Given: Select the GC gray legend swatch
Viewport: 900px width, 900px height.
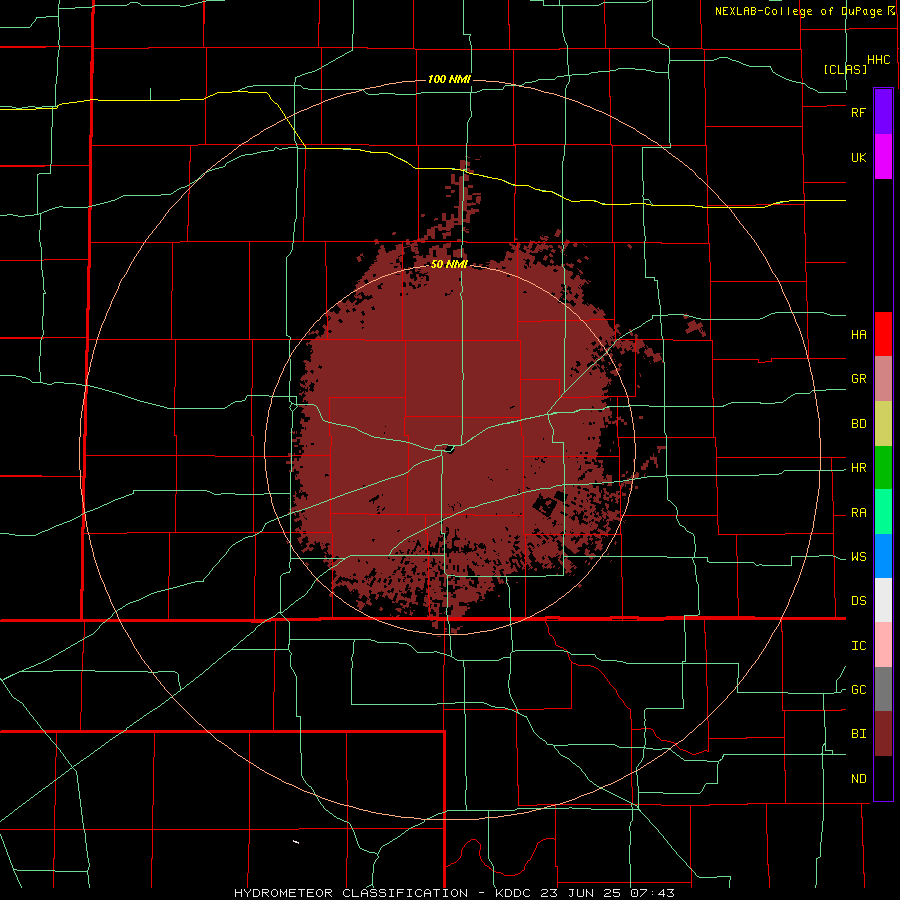Looking at the screenshot, I should coord(883,689).
